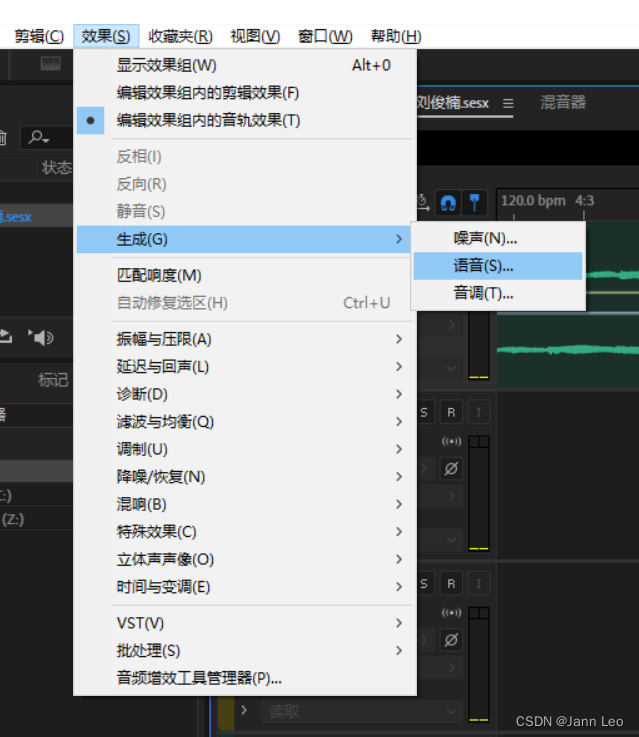Expand the 诊断(D) submenu
The height and width of the screenshot is (737, 639).
(245, 394)
